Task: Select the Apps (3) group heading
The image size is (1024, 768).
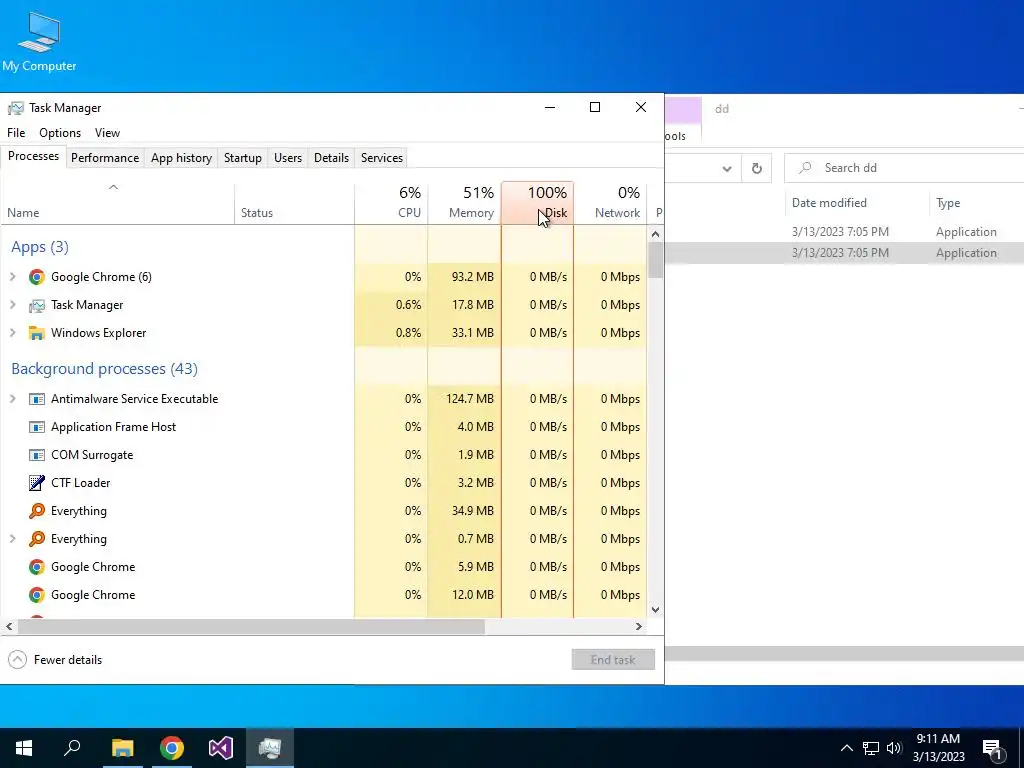Action: tap(40, 247)
